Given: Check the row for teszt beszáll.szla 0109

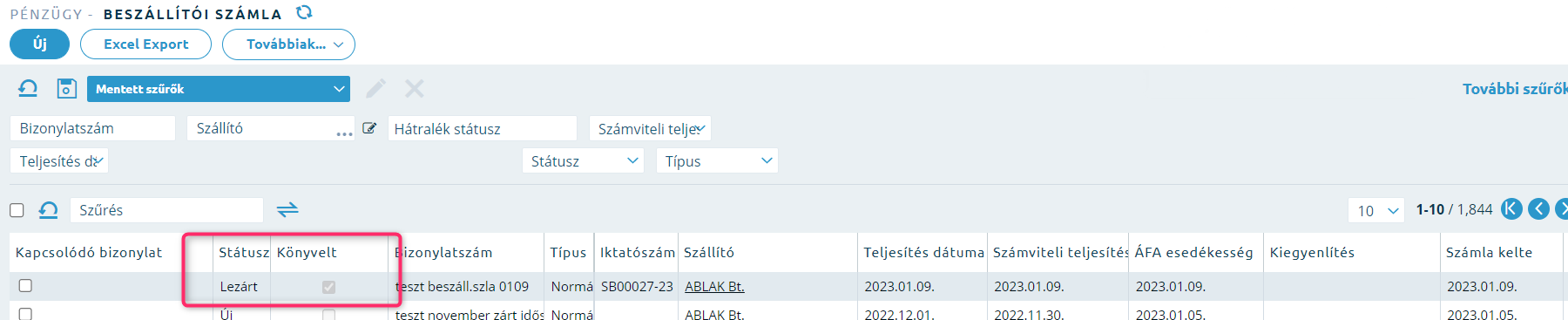Looking at the screenshot, I should [25, 286].
